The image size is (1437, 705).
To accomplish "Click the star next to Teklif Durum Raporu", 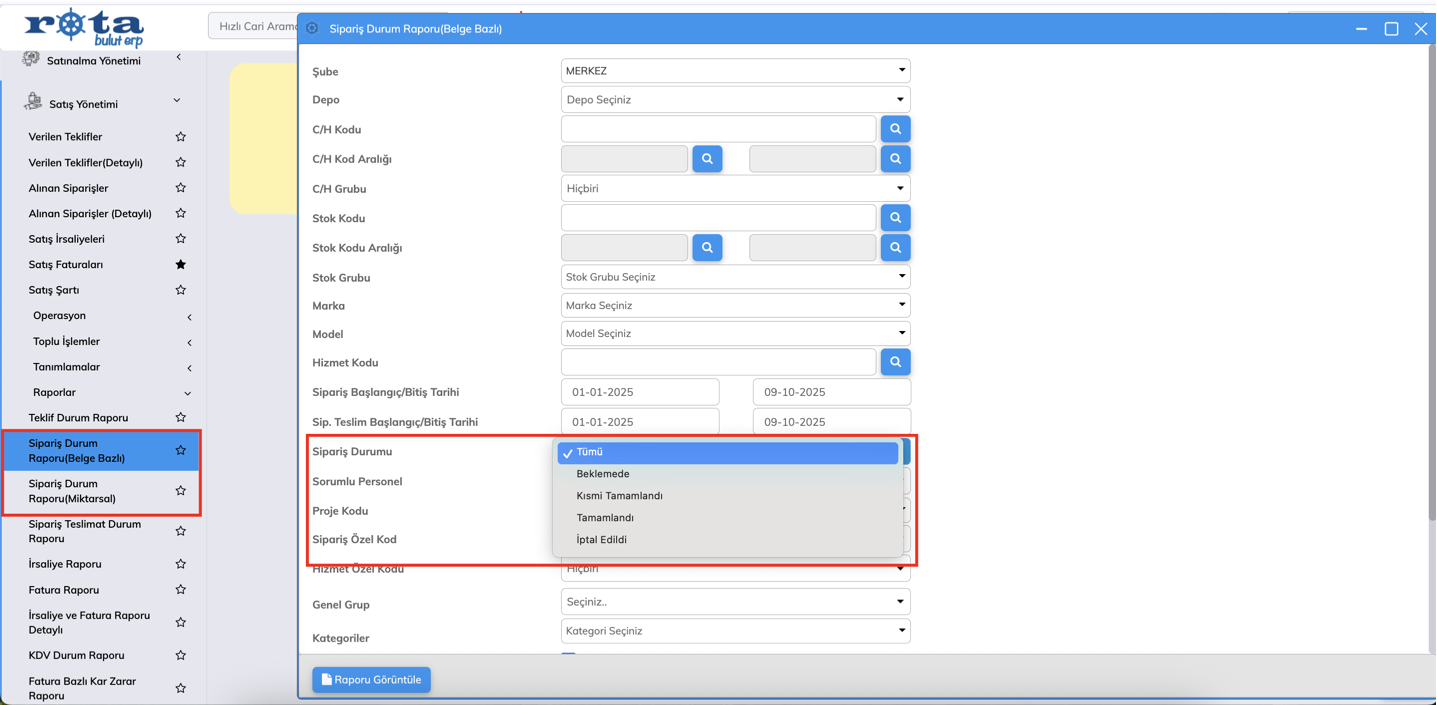I will 181,418.
